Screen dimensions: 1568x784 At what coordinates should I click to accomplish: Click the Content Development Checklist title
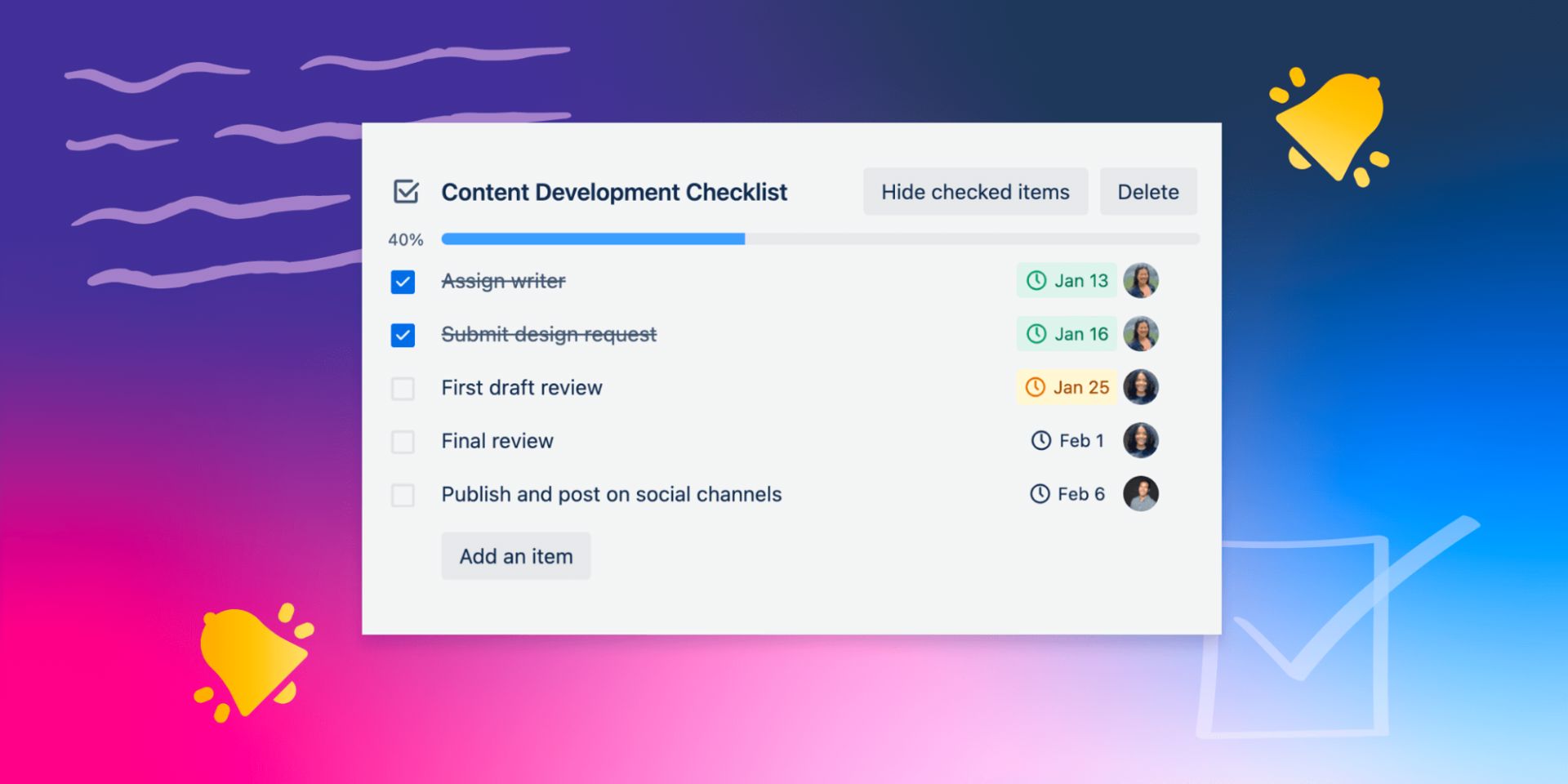[614, 192]
